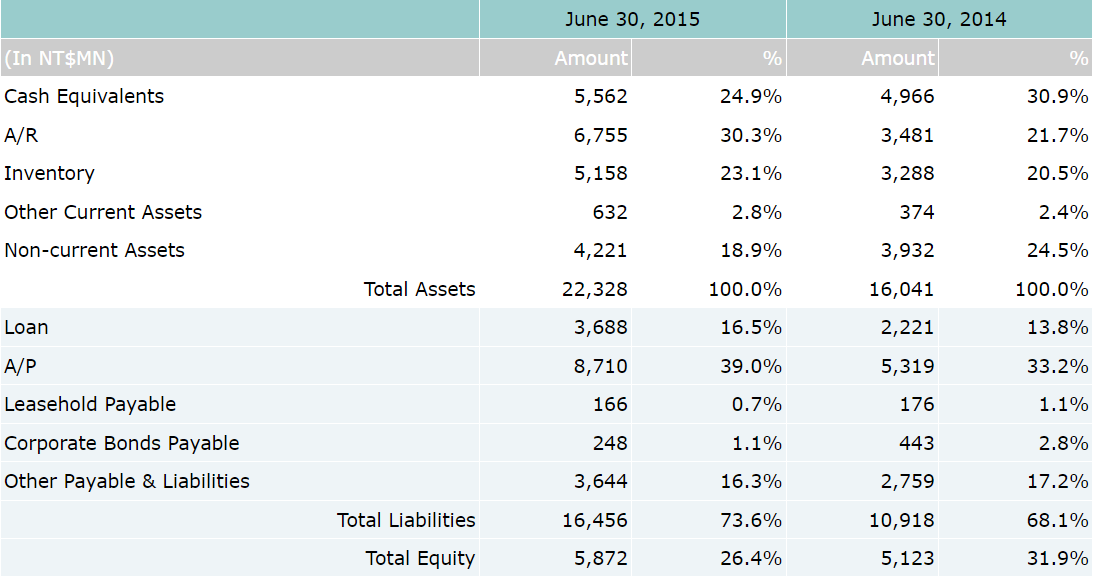This screenshot has width=1094, height=576.
Task: Click the June 30, 2015 column header
Action: click(x=632, y=19)
